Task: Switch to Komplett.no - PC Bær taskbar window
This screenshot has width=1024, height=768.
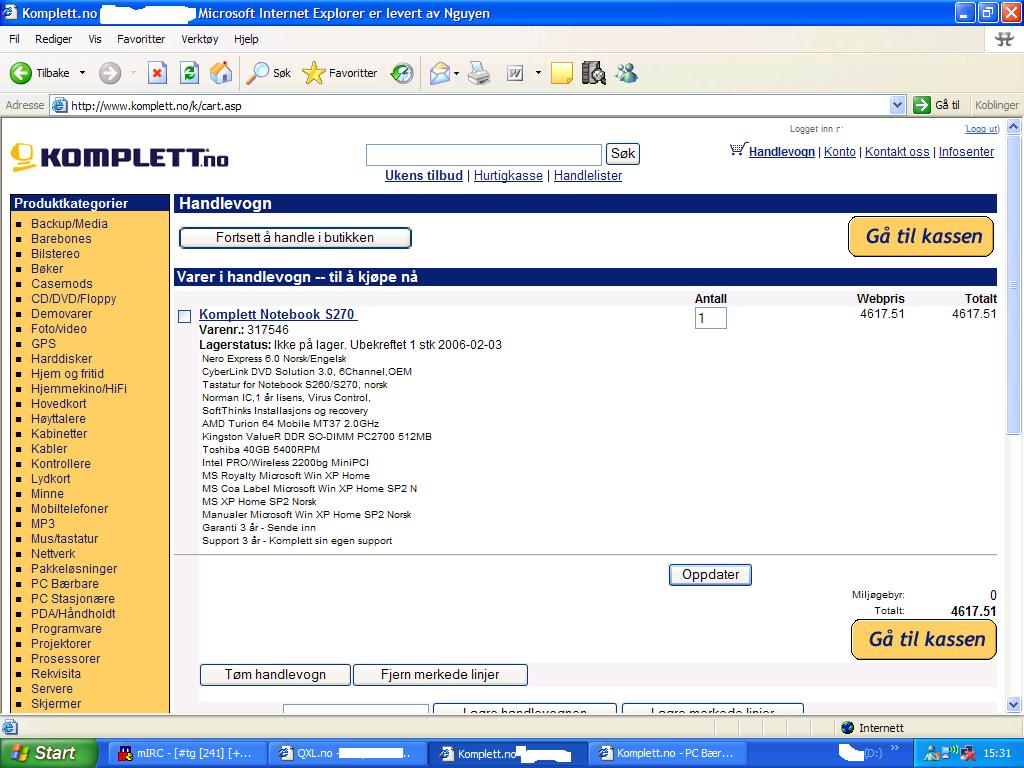Action: (x=668, y=753)
